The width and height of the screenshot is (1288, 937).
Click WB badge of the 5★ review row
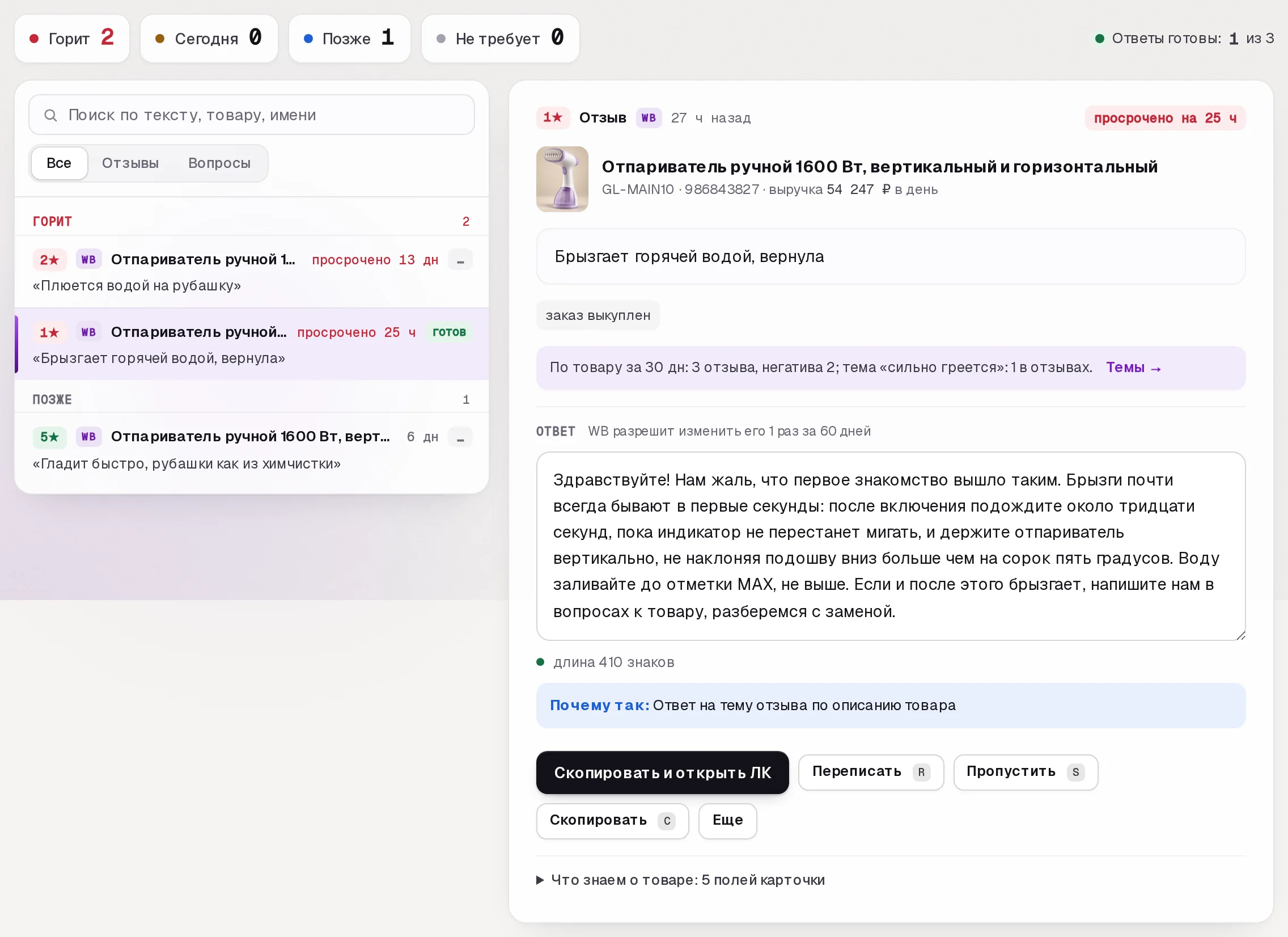pyautogui.click(x=88, y=437)
